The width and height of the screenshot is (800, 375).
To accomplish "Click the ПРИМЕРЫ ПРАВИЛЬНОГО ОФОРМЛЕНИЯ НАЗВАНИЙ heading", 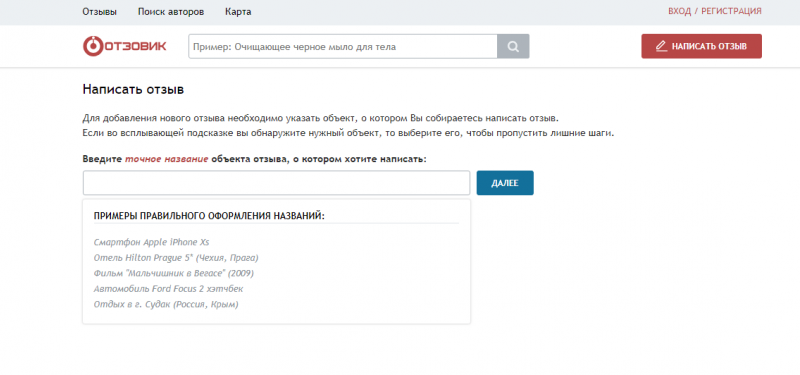I will point(209,216).
